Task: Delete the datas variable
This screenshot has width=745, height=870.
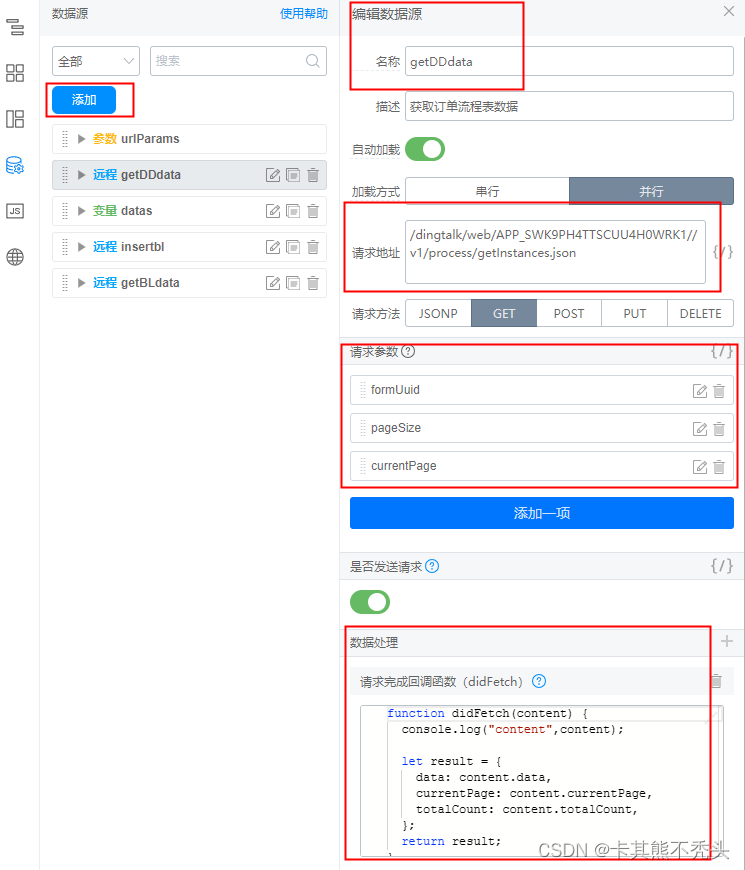Action: click(x=313, y=211)
